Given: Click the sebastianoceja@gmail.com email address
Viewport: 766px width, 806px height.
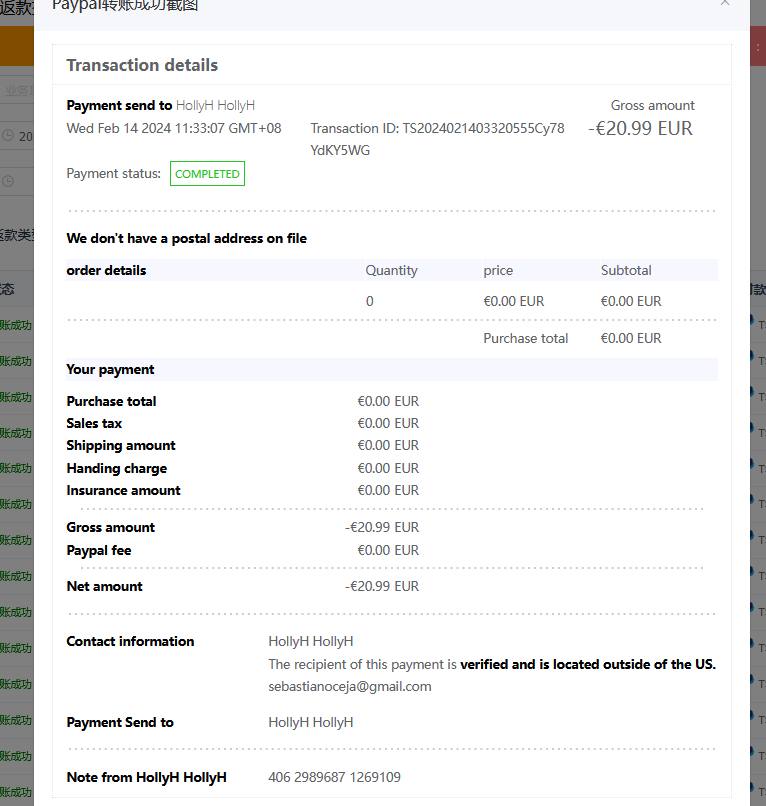Looking at the screenshot, I should (349, 686).
